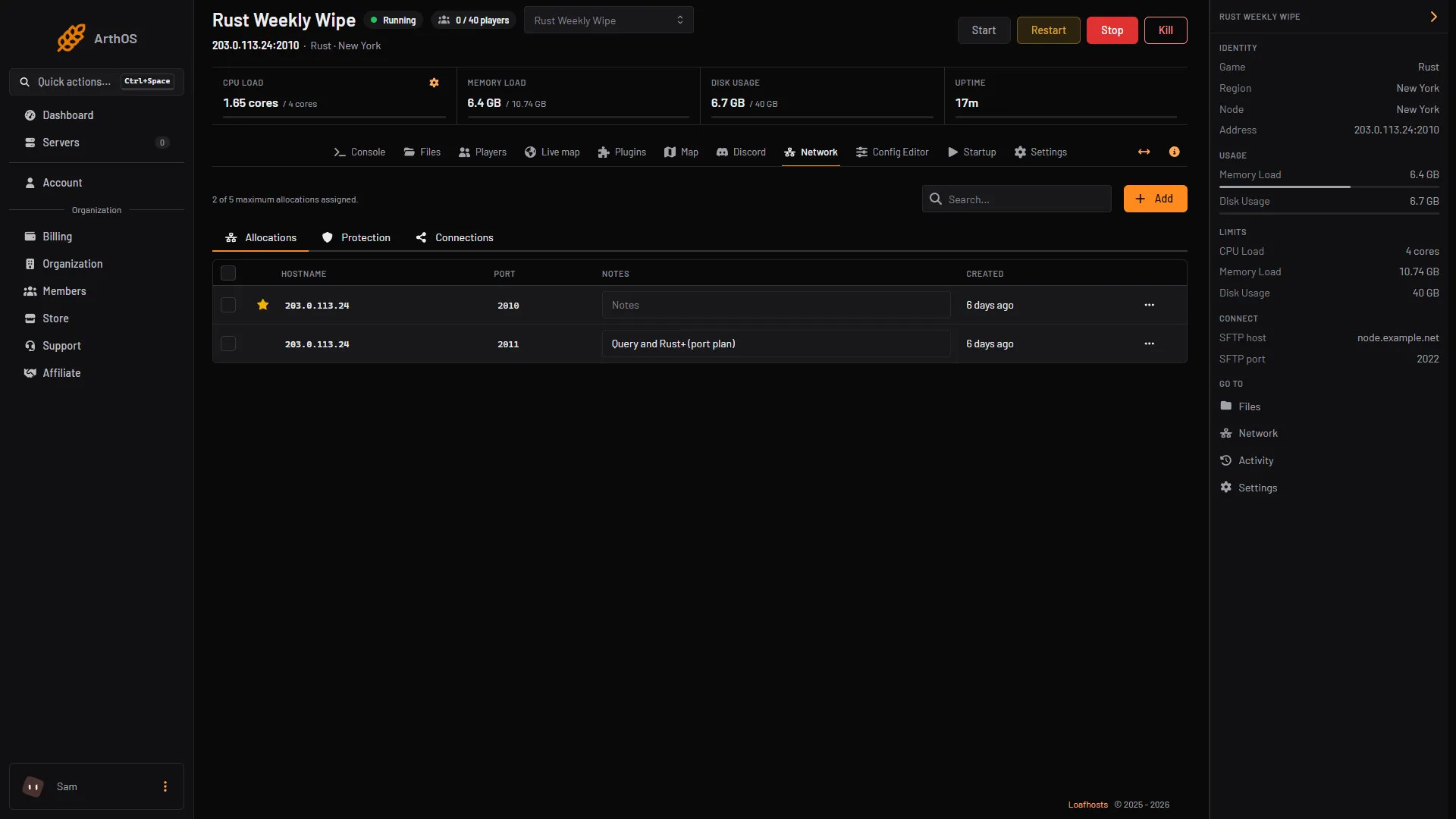The image size is (1456, 819).
Task: Open the Plugins tab
Action: click(x=622, y=152)
